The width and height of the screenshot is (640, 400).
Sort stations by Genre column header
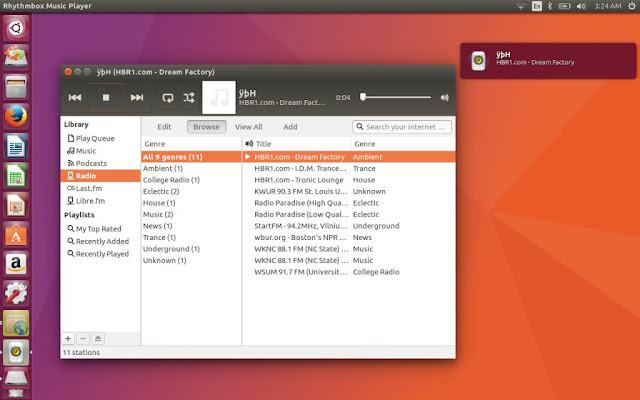click(403, 144)
